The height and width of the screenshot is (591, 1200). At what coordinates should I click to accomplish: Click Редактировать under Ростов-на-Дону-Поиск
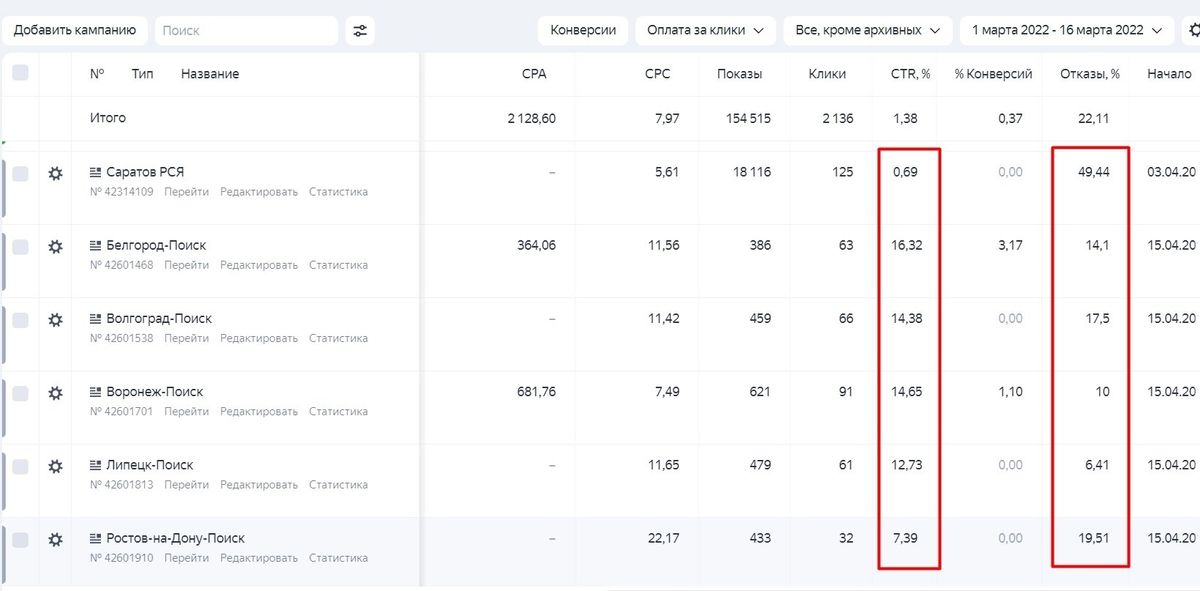(x=259, y=558)
